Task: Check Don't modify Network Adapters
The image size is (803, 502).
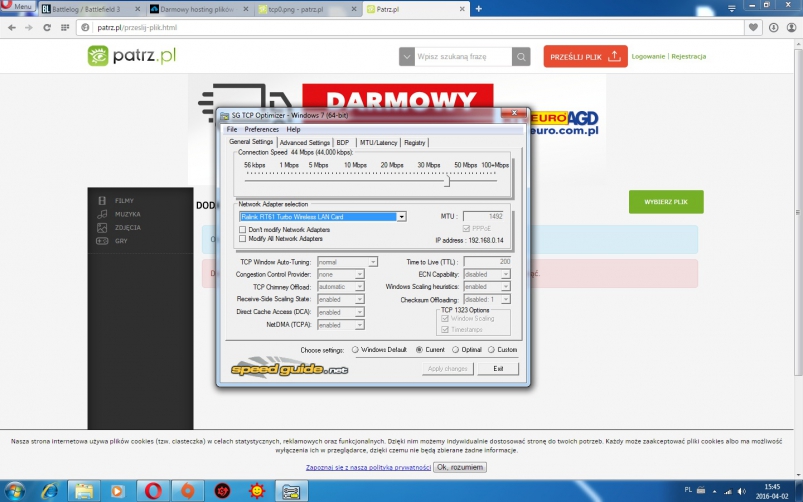Action: coord(242,230)
